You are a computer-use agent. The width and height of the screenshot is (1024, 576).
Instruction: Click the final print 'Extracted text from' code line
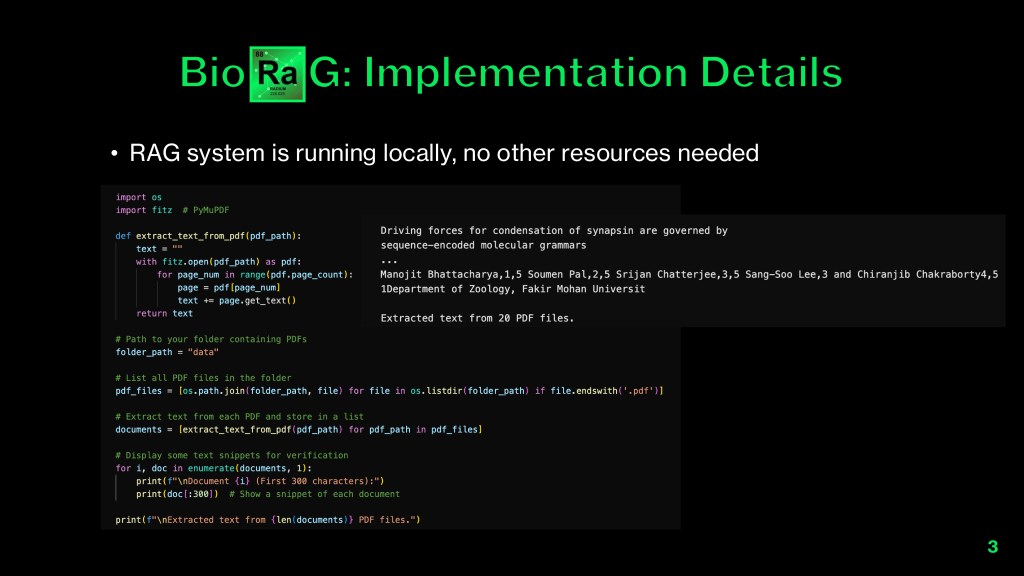[268, 519]
